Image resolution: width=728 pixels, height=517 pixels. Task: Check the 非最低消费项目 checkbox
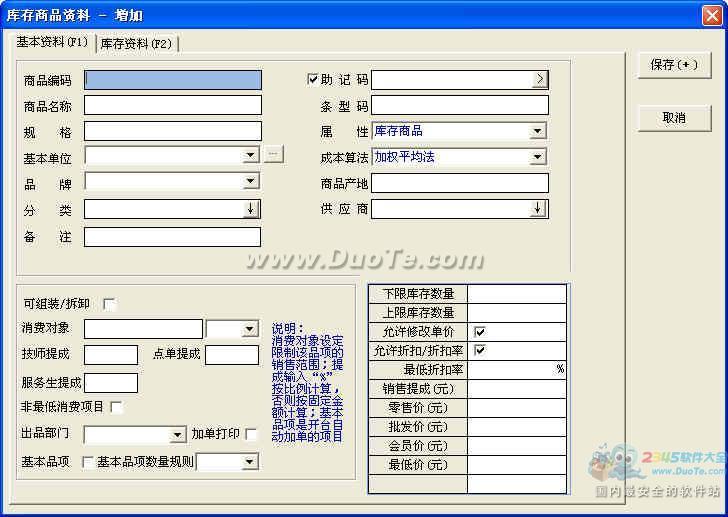click(116, 407)
